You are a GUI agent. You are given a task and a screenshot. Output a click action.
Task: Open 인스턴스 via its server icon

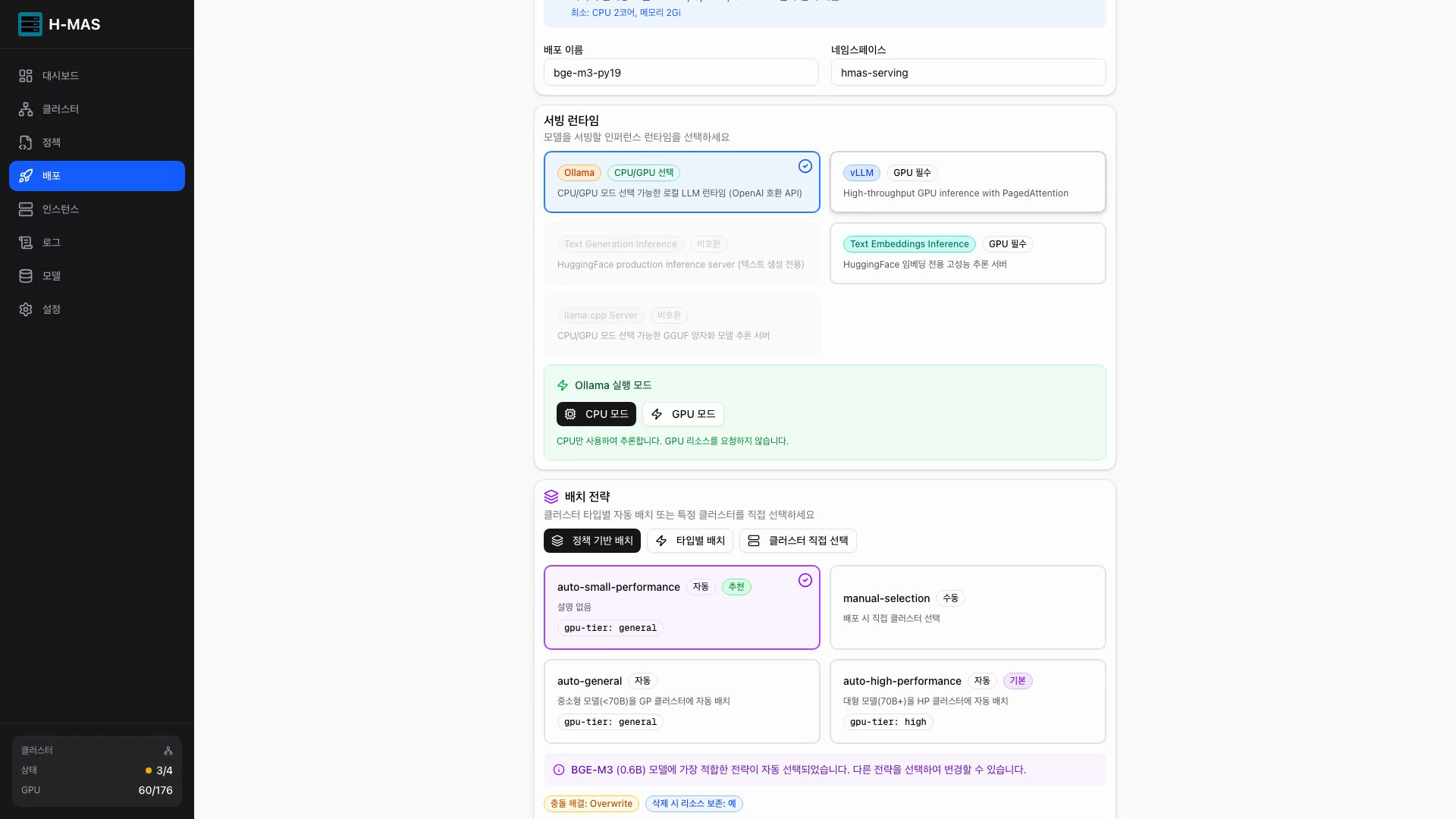26,209
